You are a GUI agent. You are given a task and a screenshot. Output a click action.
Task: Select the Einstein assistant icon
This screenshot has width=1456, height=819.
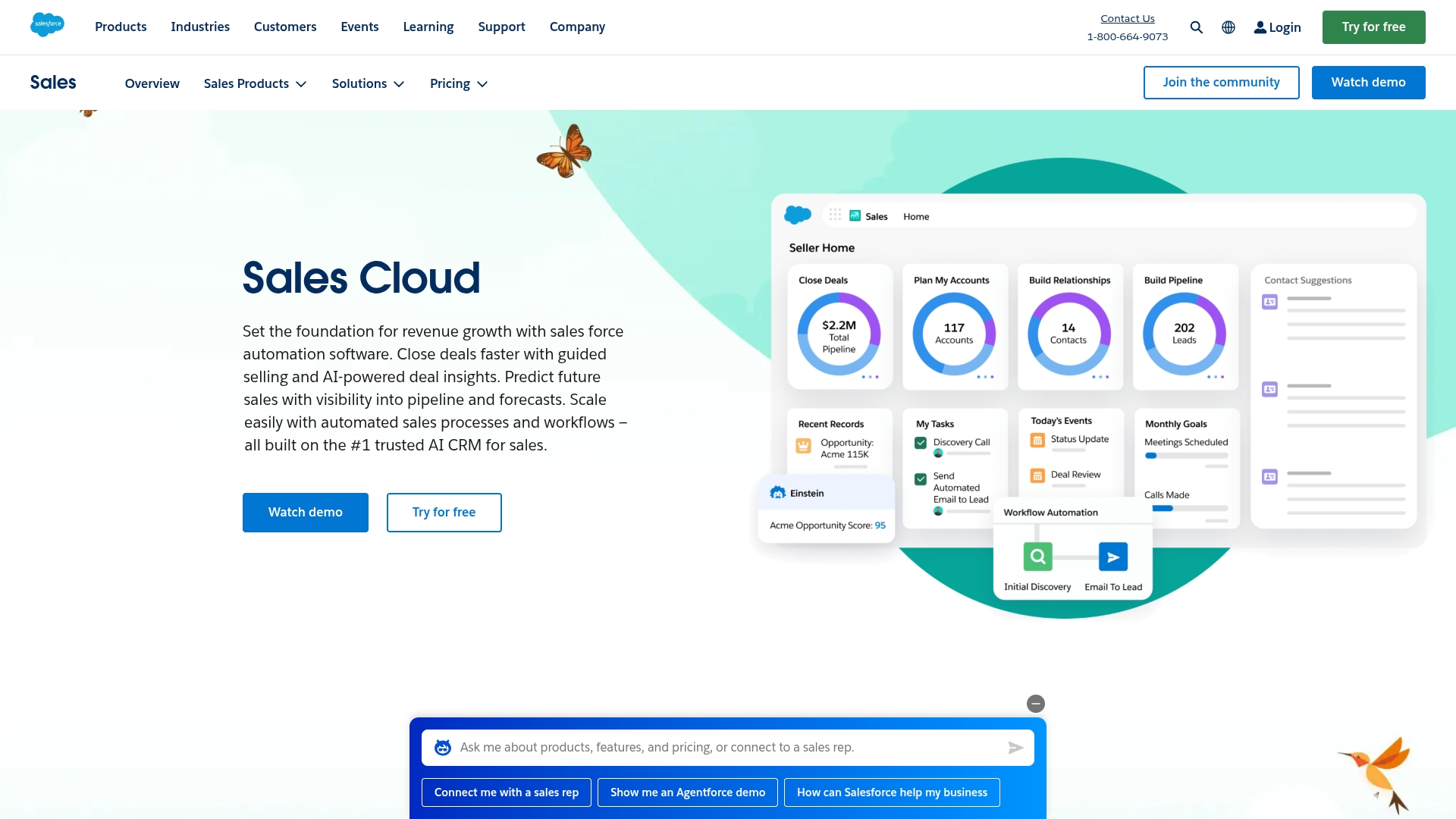coord(779,492)
